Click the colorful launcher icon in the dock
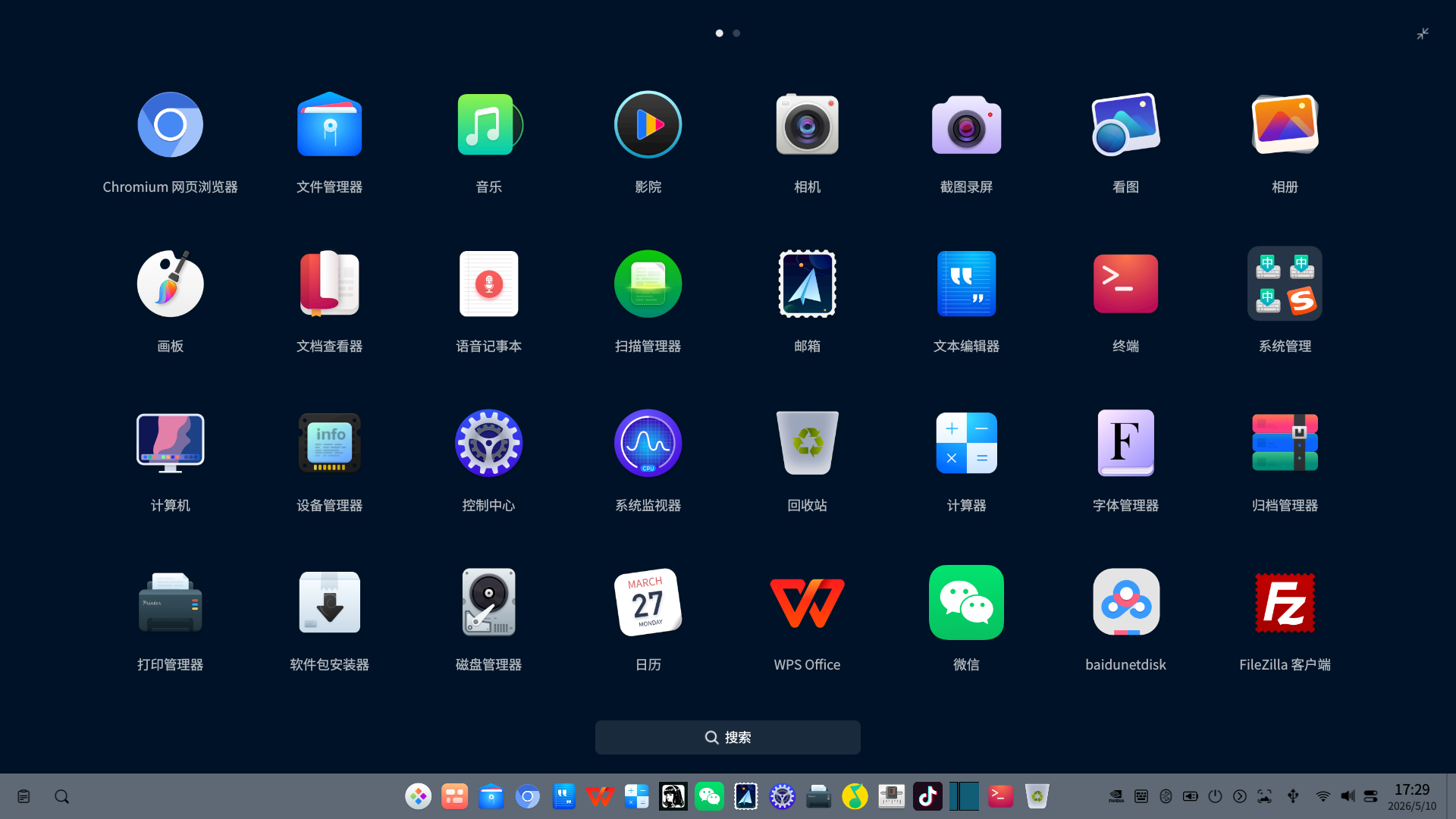 click(x=418, y=796)
